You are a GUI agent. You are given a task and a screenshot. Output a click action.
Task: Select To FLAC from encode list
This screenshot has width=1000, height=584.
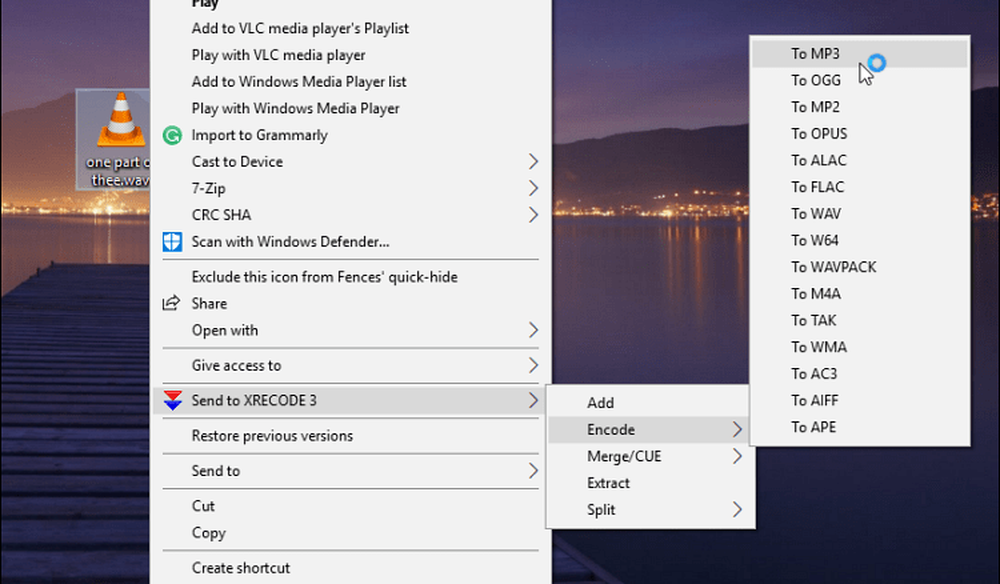click(x=817, y=187)
